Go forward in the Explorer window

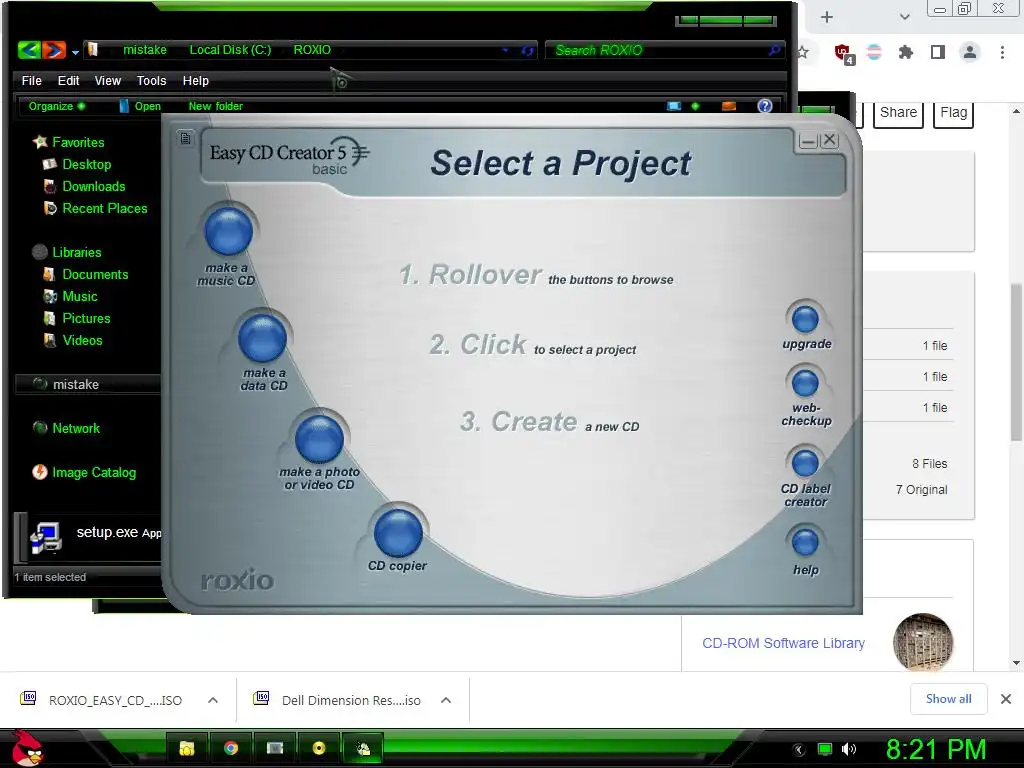pos(54,50)
